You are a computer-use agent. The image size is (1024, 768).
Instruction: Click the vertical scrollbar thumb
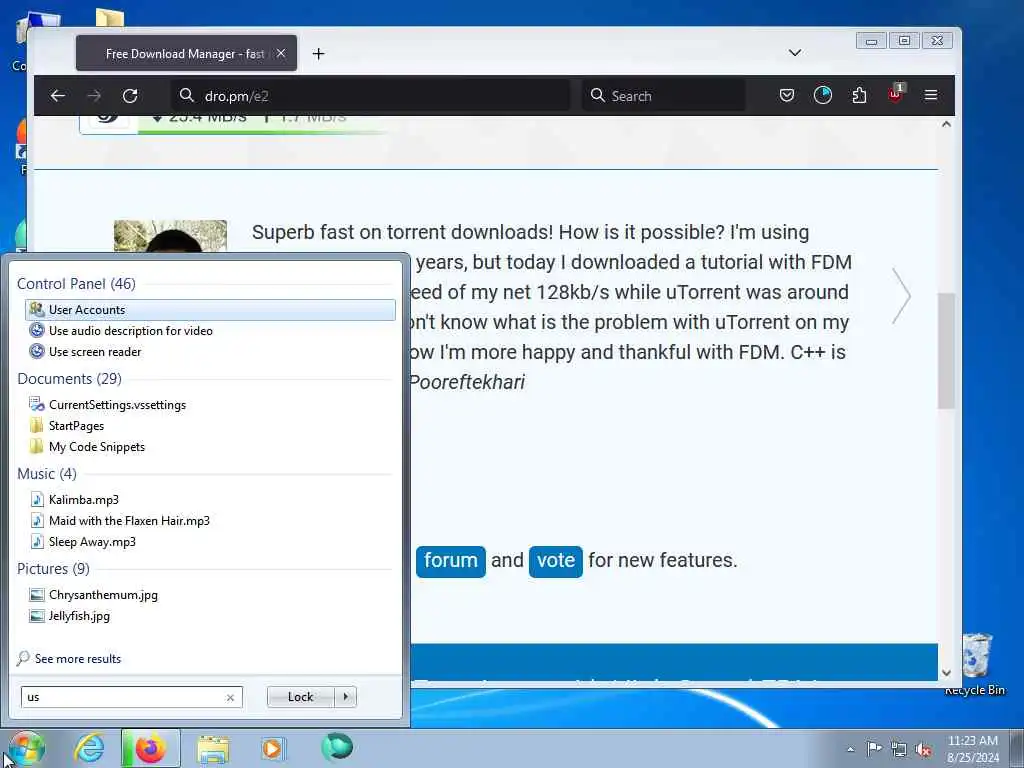tap(946, 351)
